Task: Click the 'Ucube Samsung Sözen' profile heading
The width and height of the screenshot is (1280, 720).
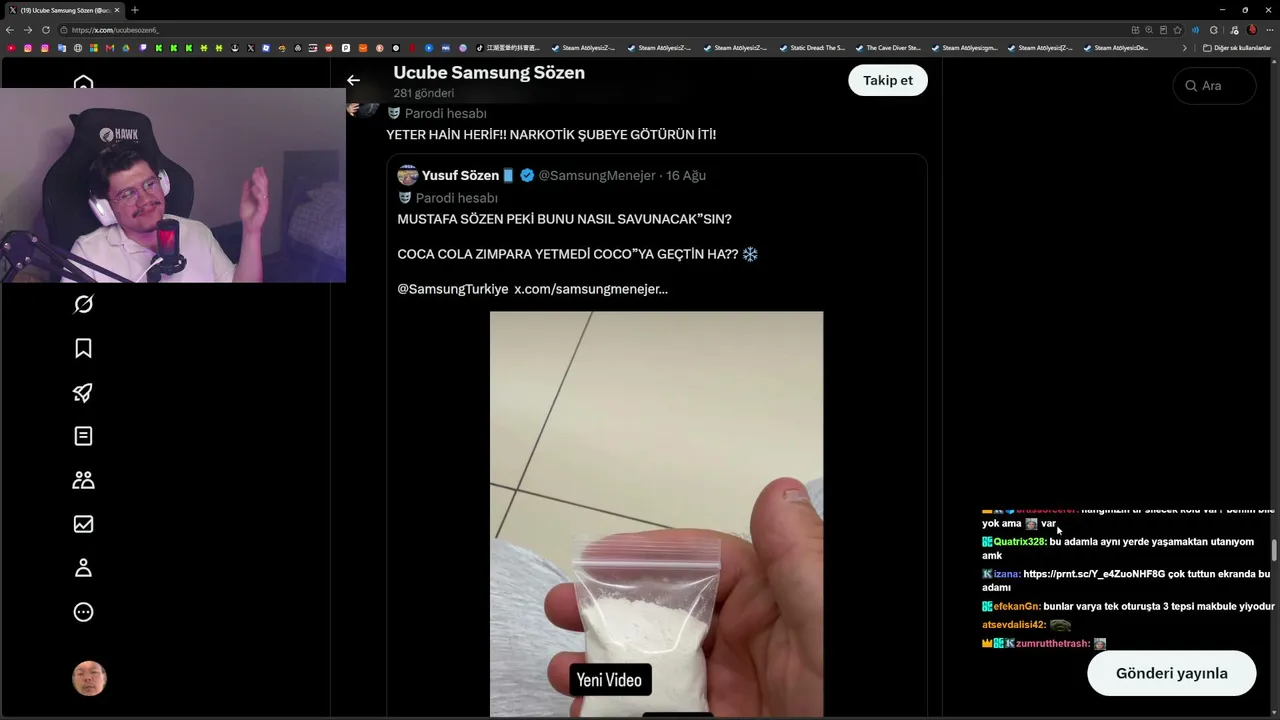Action: (489, 72)
